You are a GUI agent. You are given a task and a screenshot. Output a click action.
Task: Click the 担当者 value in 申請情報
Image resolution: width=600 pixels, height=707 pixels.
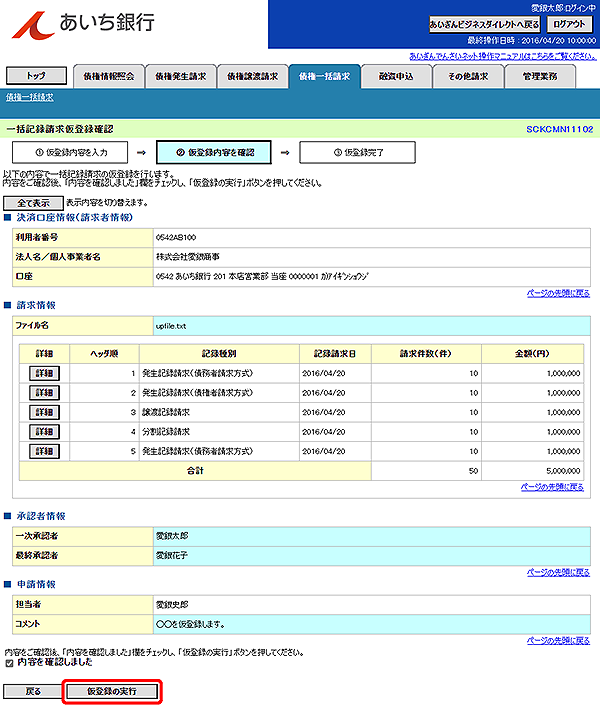coord(172,605)
